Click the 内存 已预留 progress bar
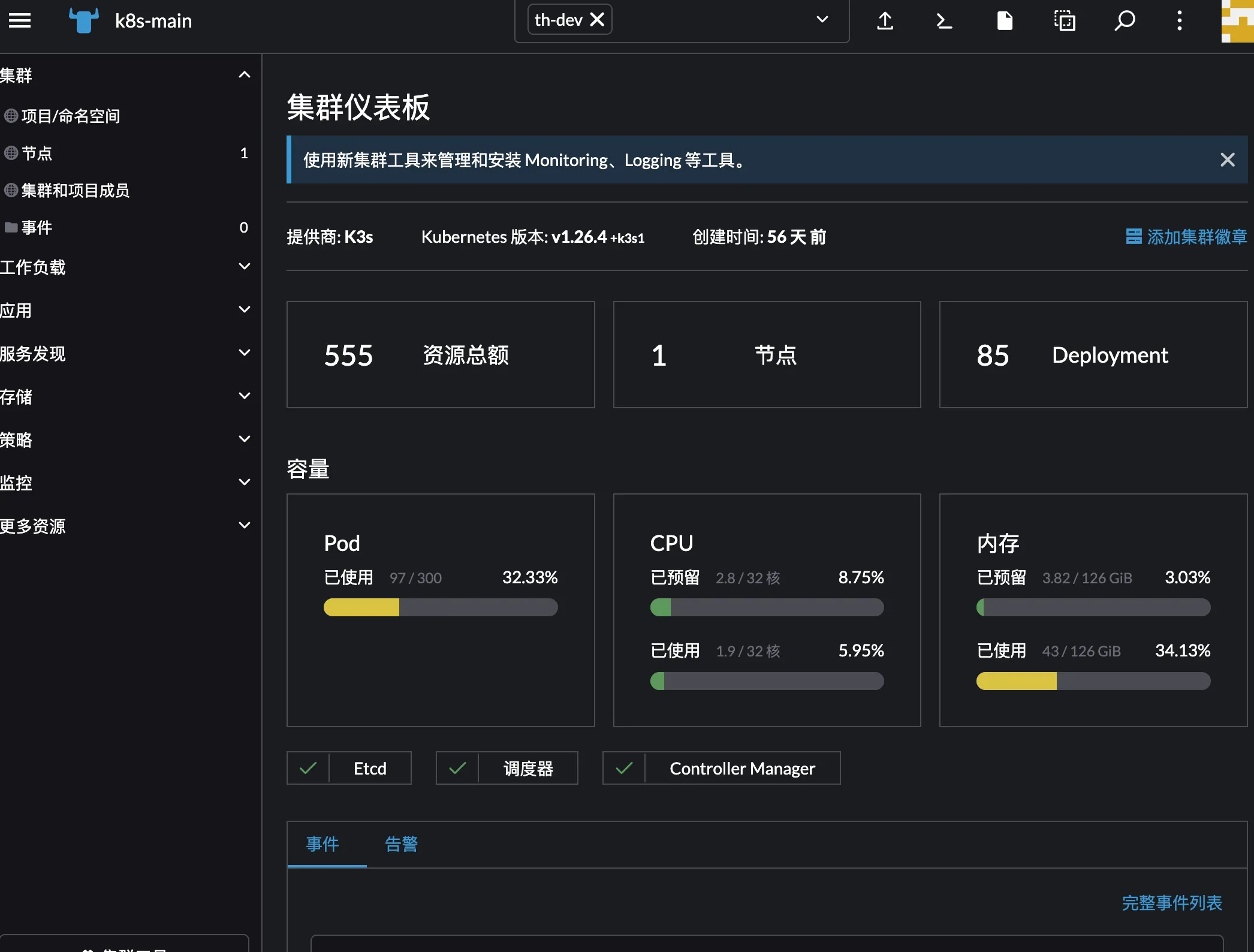 (1093, 607)
